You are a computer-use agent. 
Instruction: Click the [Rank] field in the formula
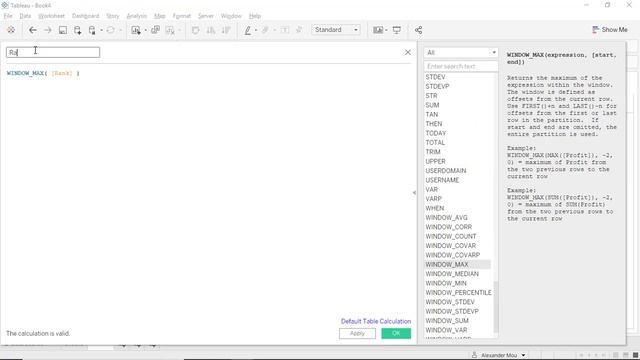[x=62, y=73]
